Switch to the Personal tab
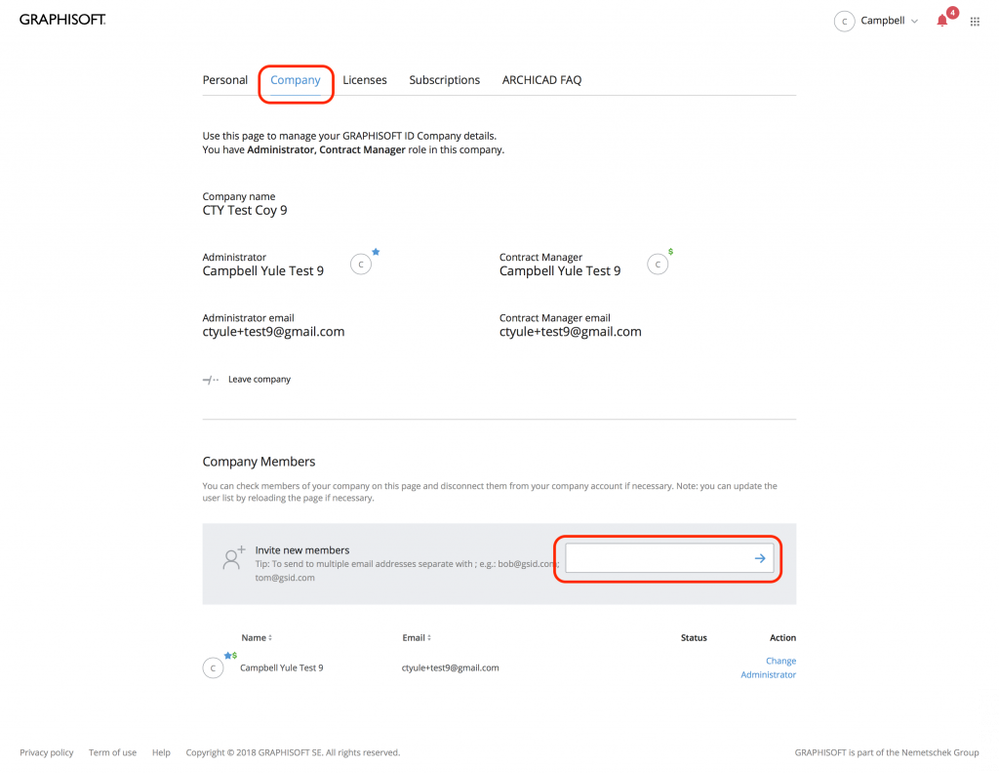 coord(225,80)
